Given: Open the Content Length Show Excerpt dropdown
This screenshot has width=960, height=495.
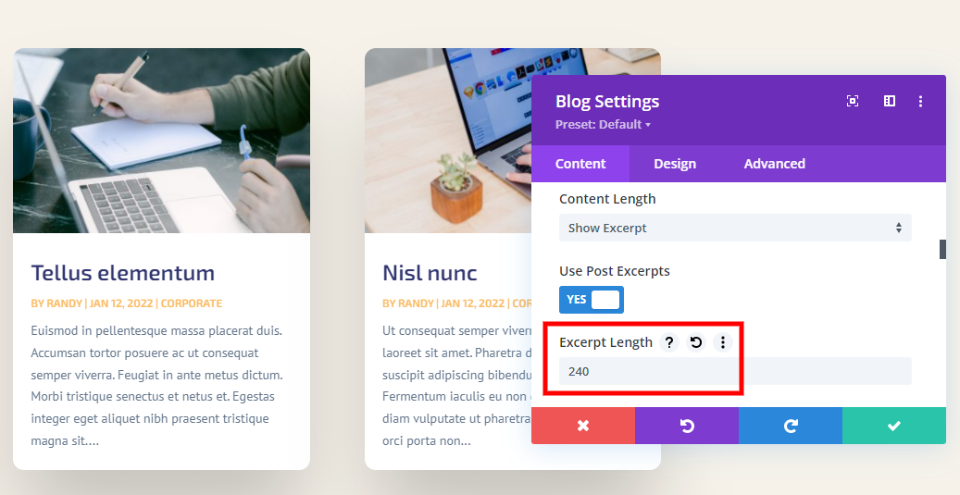Looking at the screenshot, I should tap(735, 228).
